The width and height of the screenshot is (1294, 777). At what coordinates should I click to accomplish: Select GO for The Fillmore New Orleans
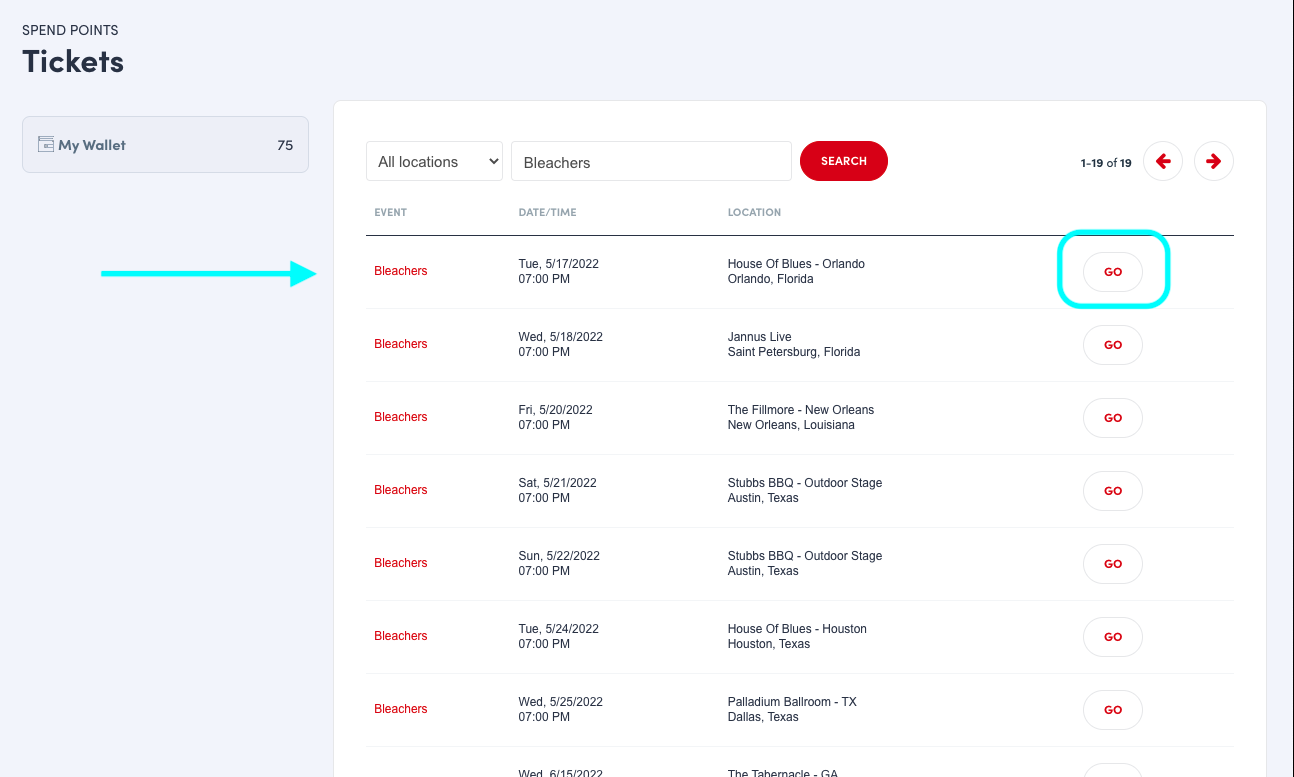coord(1112,418)
